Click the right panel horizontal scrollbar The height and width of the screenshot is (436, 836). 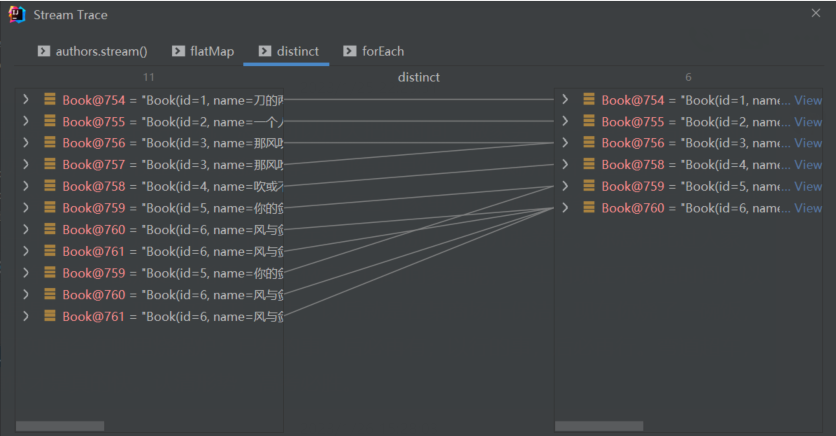tap(600, 426)
